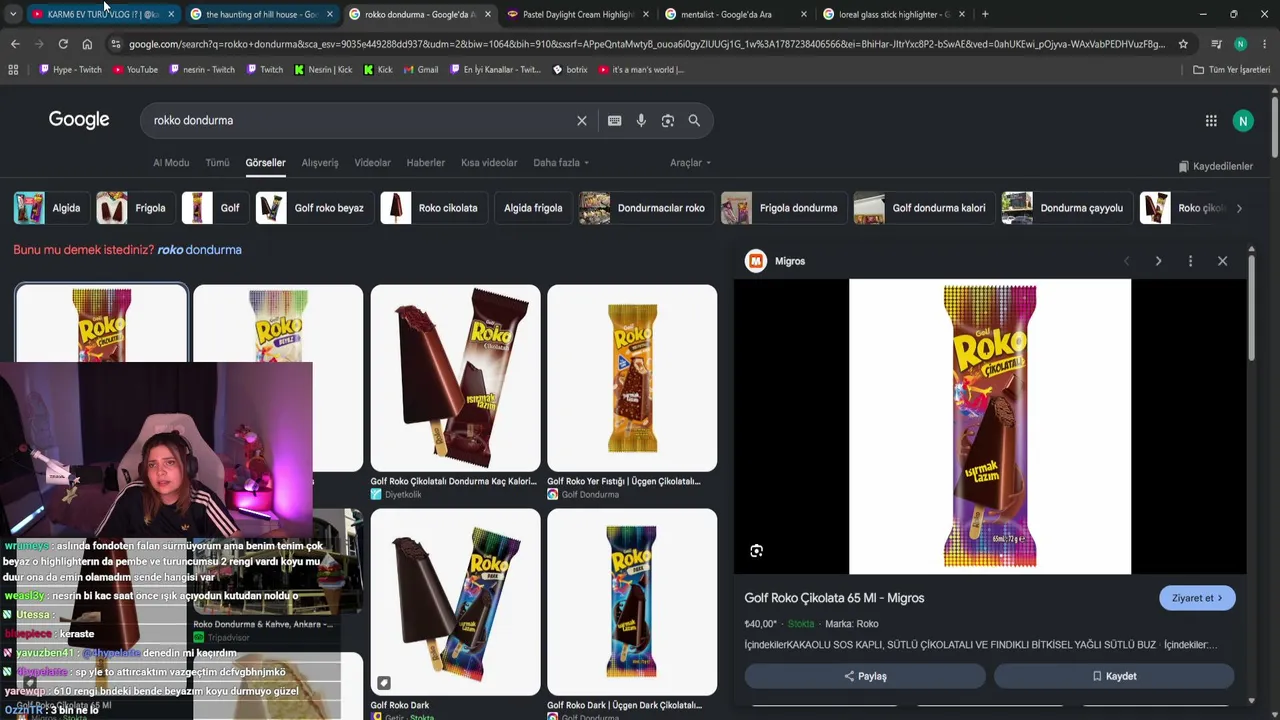Open the on-screen keyboard input tool
Image resolution: width=1280 pixels, height=720 pixels.
[x=614, y=121]
